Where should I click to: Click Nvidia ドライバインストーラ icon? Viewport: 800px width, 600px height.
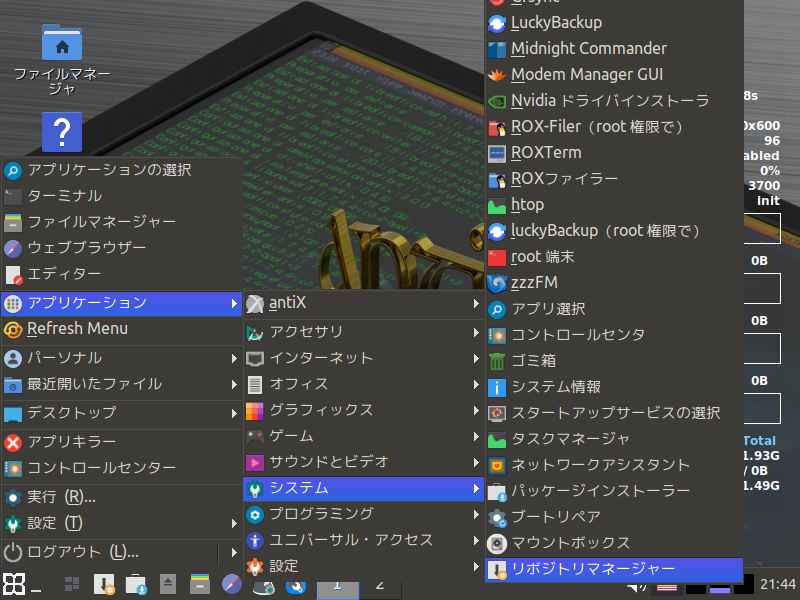tap(496, 102)
